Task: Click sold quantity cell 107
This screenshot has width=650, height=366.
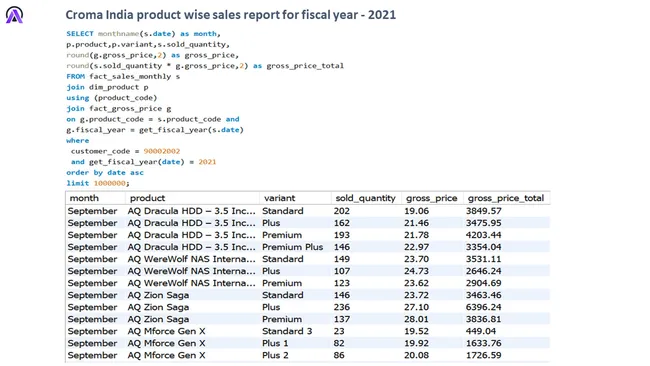Action: coord(342,271)
